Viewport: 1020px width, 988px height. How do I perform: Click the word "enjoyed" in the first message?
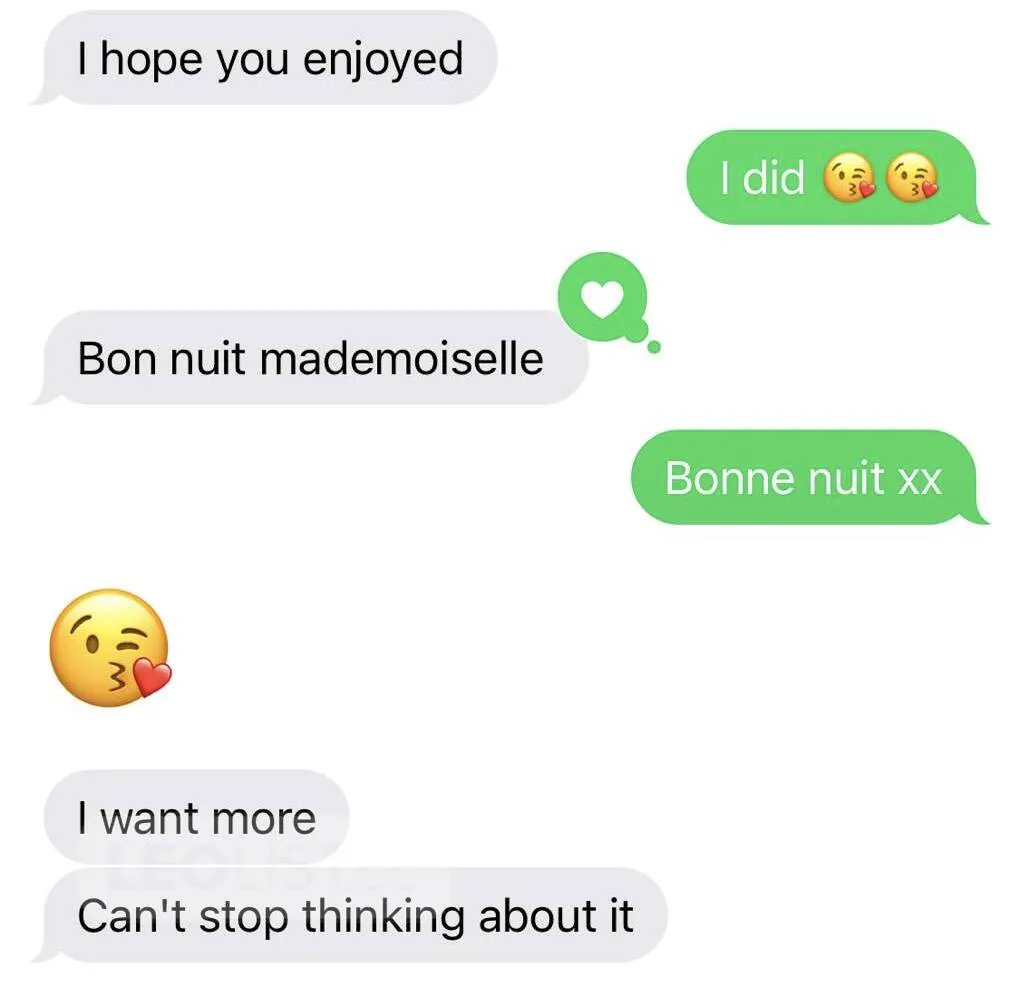pyautogui.click(x=383, y=61)
